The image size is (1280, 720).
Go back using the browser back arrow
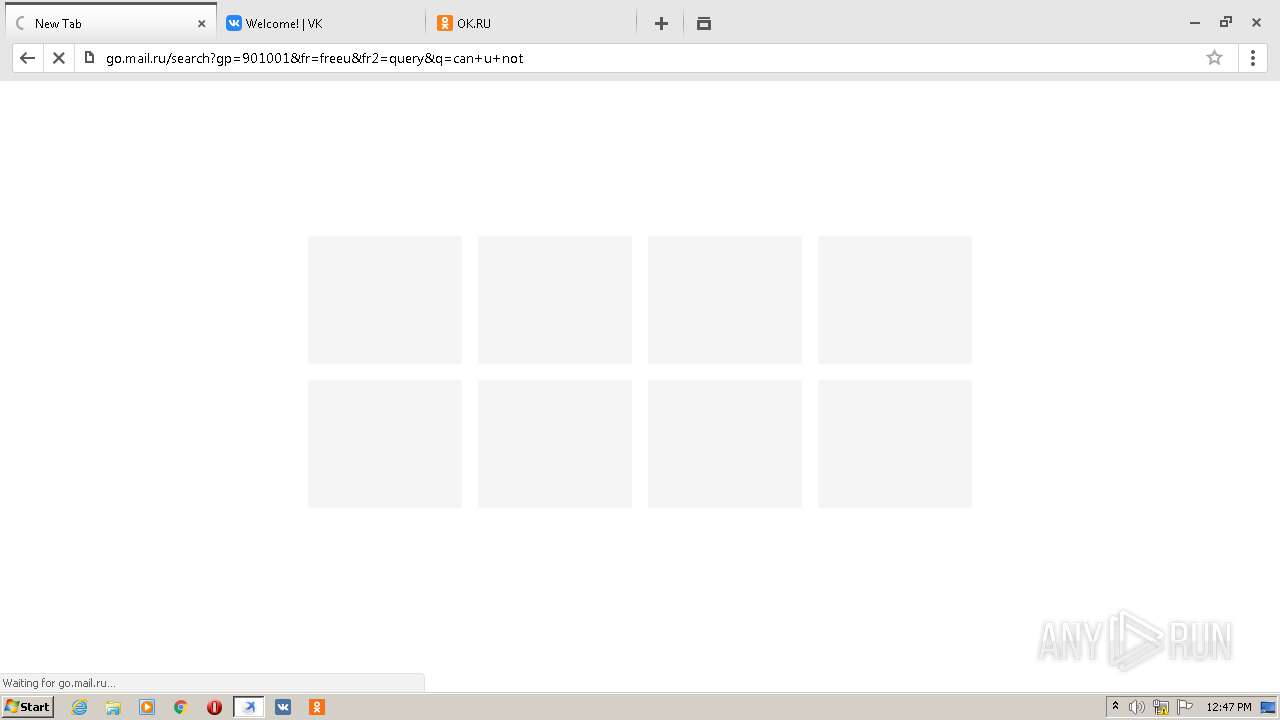point(28,58)
